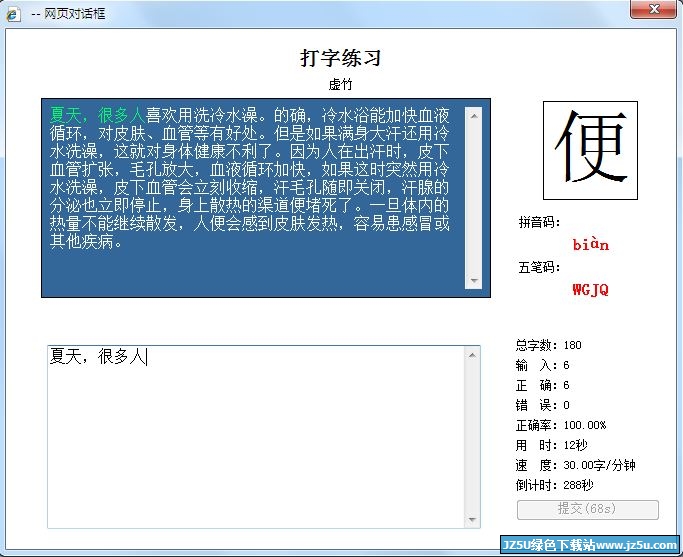Click the window title 网页对话框
This screenshot has height=557, width=683.
(x=74, y=14)
